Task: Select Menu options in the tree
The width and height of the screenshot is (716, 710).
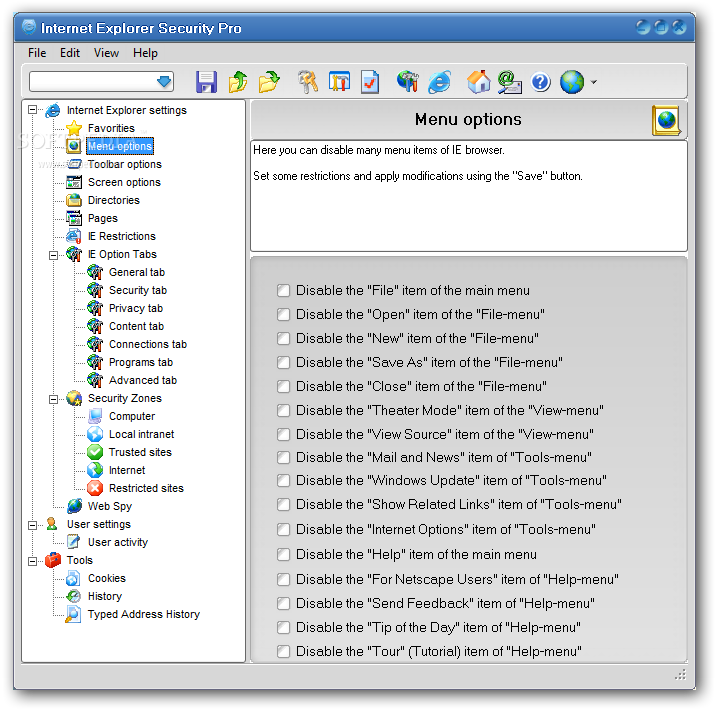Action: (120, 146)
